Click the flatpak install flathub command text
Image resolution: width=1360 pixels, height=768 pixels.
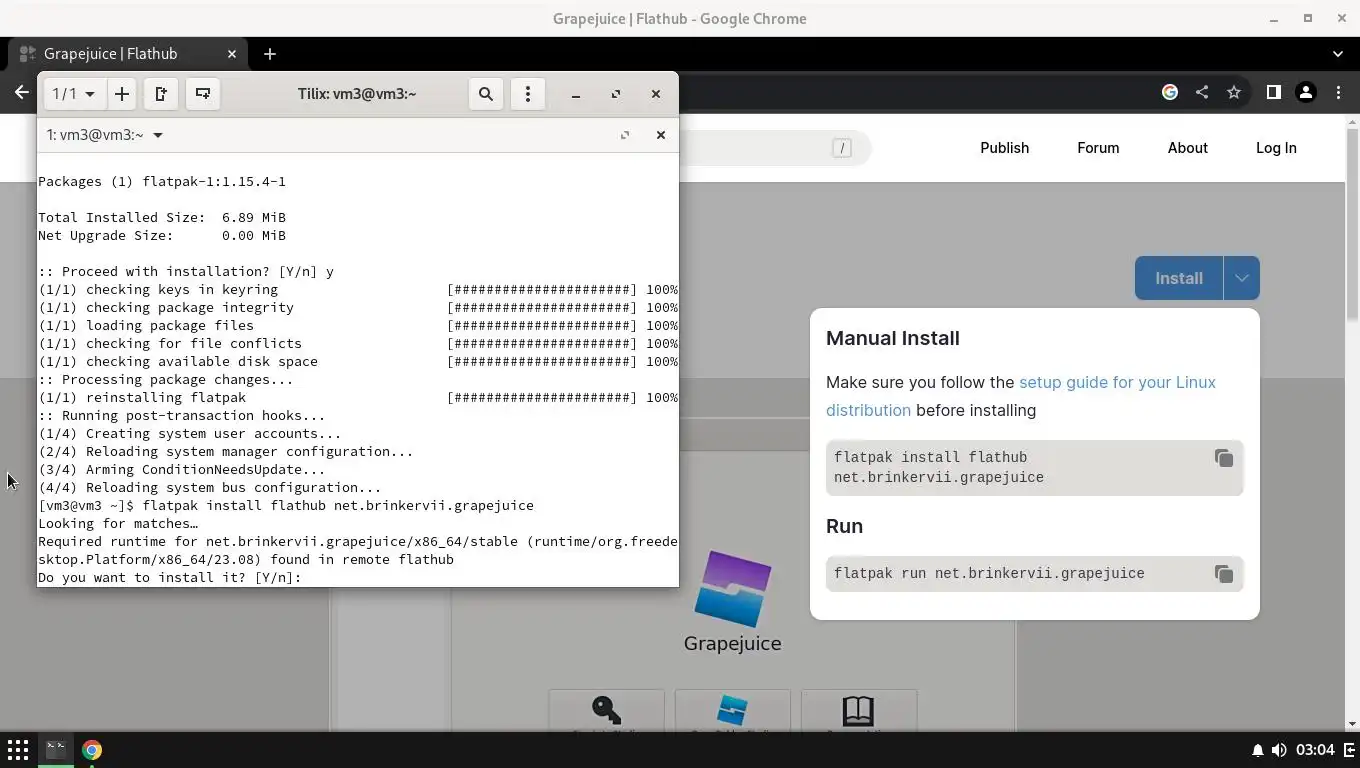coord(939,467)
